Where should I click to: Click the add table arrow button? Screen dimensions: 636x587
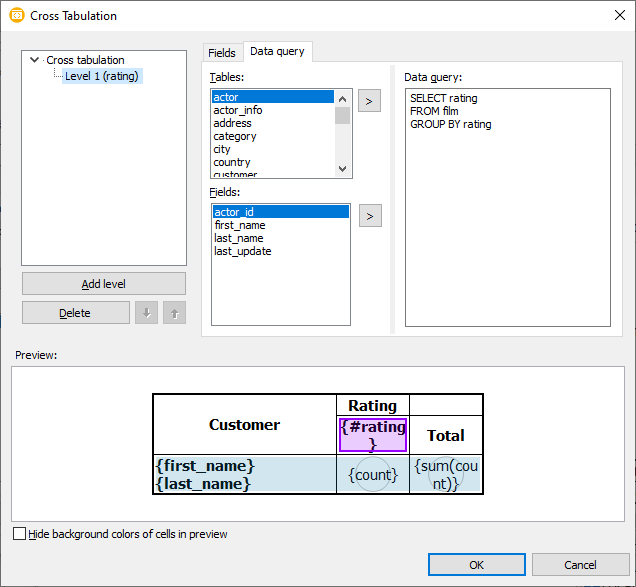pyautogui.click(x=369, y=101)
